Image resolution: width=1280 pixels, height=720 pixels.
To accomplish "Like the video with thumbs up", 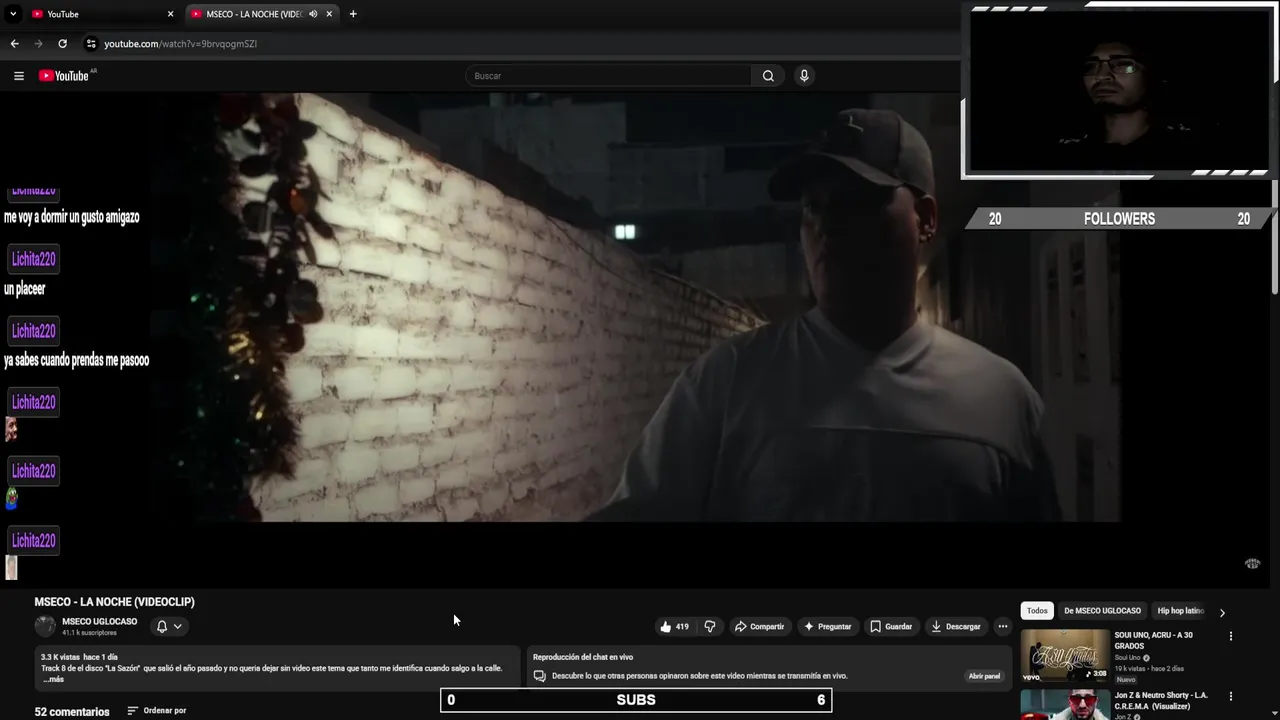I will (x=674, y=627).
